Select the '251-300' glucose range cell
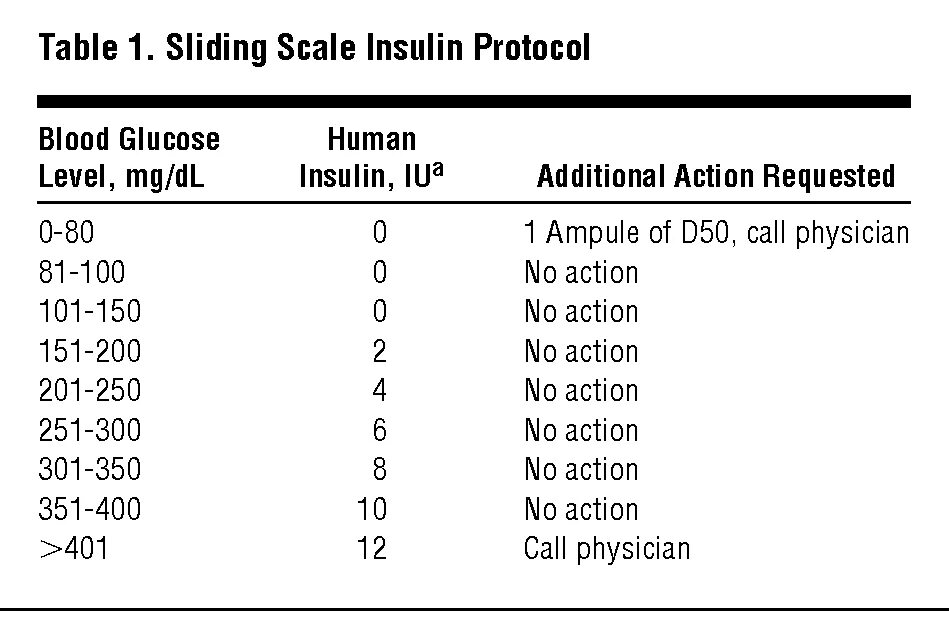Image resolution: width=949 pixels, height=630 pixels. pyautogui.click(x=90, y=430)
